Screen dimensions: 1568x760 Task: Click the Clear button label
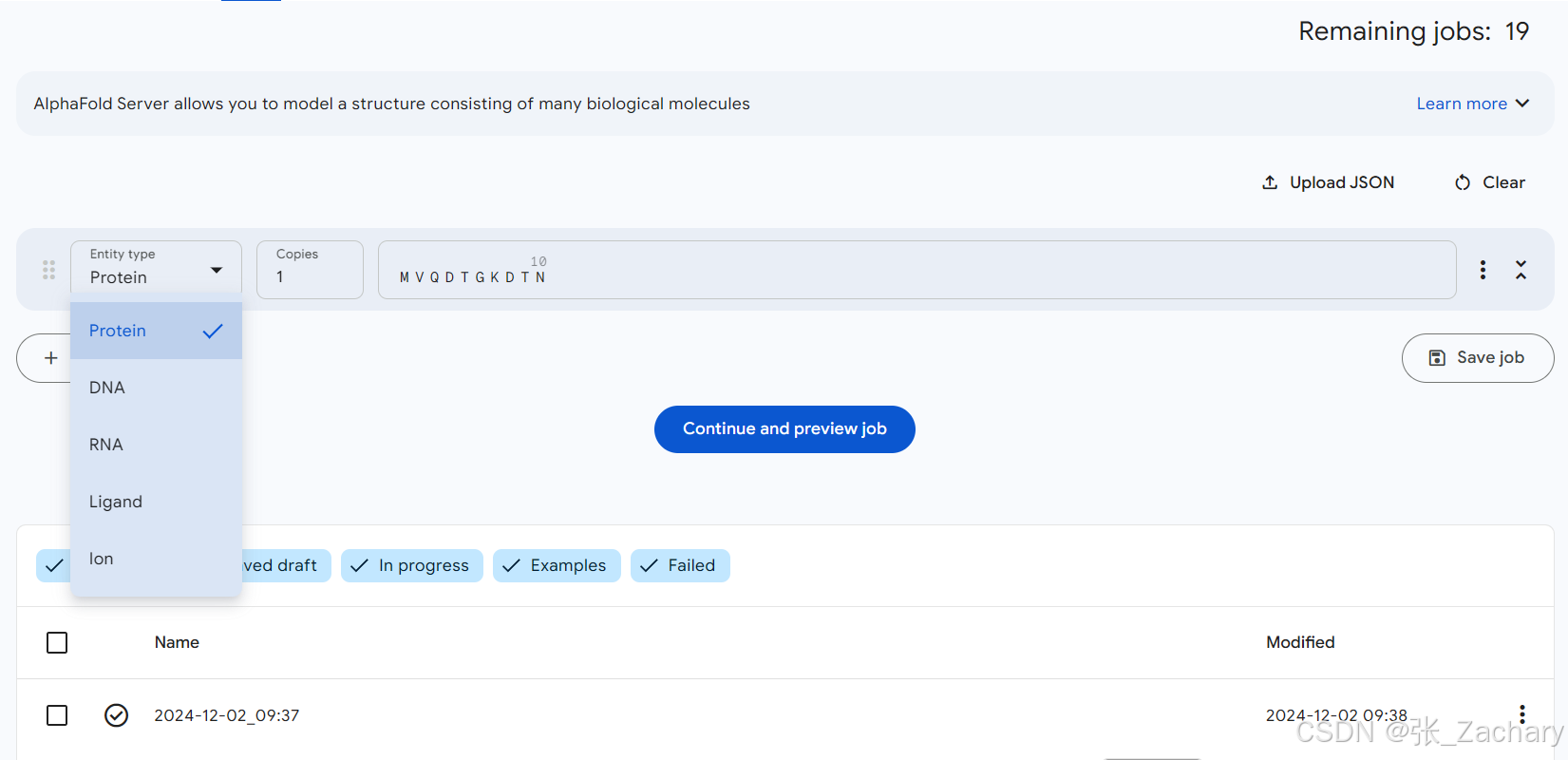click(1503, 182)
